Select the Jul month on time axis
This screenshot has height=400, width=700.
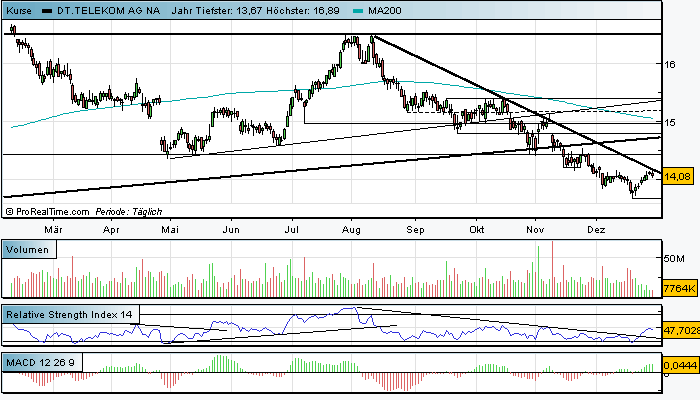(292, 230)
